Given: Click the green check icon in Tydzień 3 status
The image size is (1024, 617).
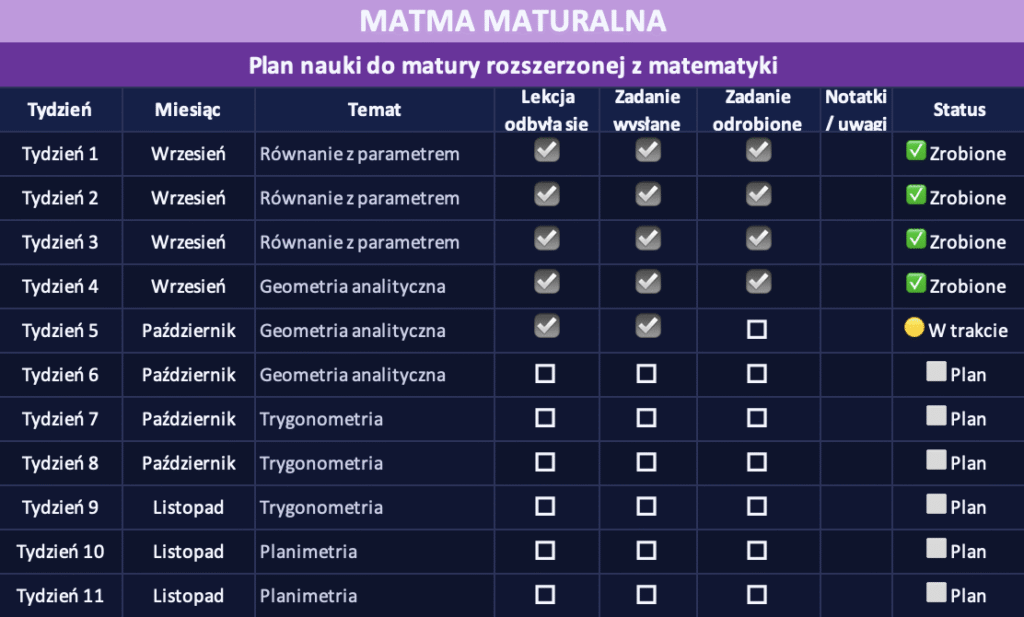Looking at the screenshot, I should tap(915, 239).
